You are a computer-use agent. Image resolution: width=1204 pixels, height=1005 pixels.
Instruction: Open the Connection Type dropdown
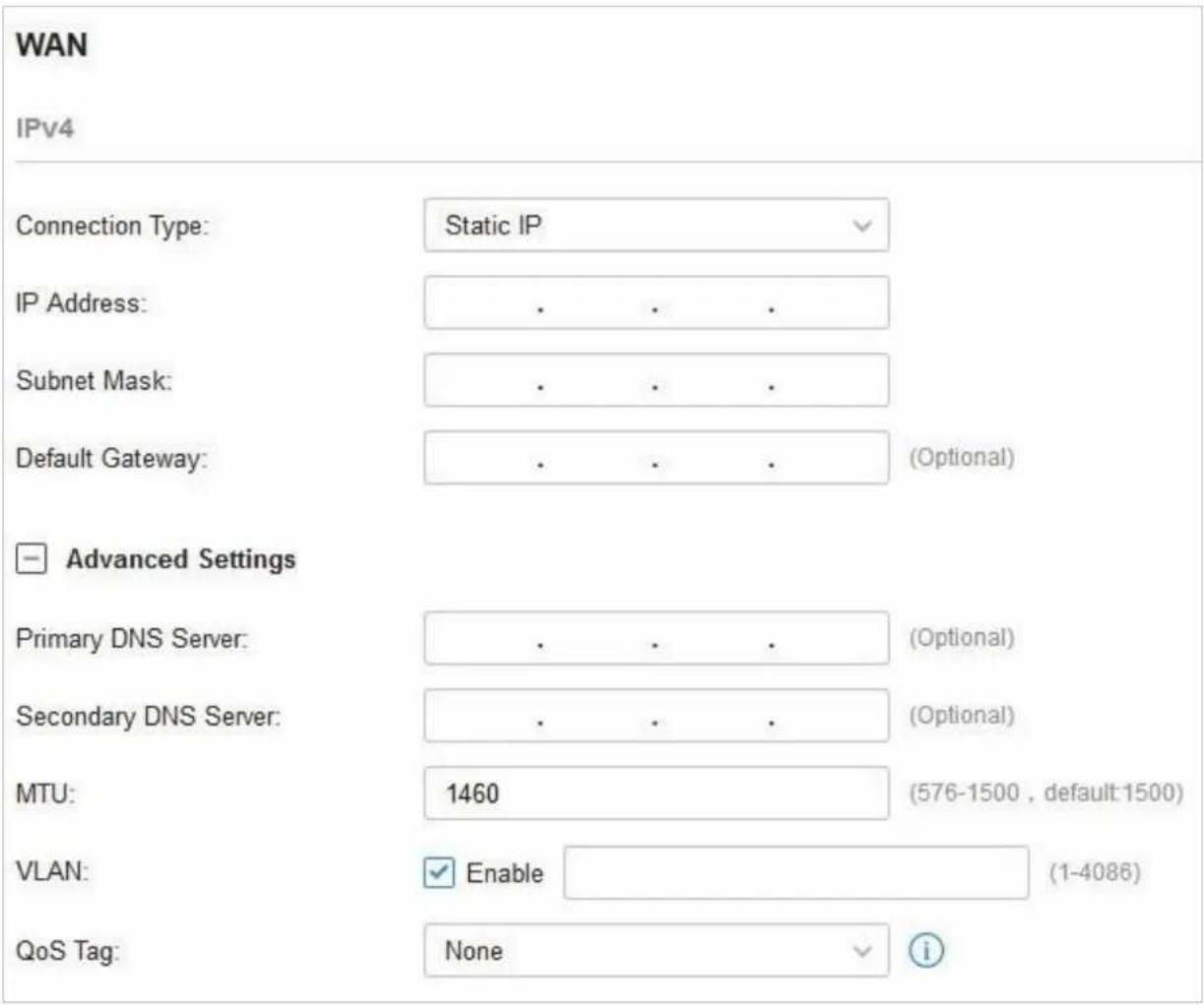point(656,225)
